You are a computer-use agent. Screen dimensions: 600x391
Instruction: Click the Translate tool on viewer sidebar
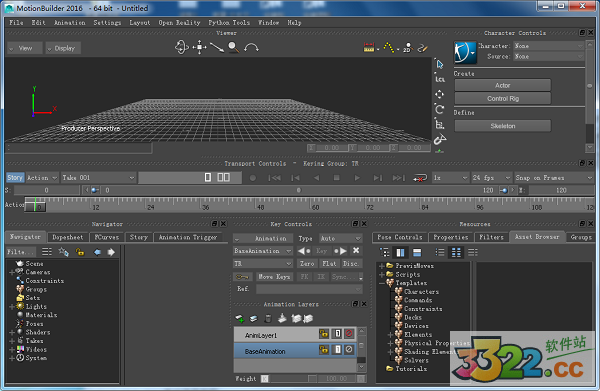click(439, 94)
